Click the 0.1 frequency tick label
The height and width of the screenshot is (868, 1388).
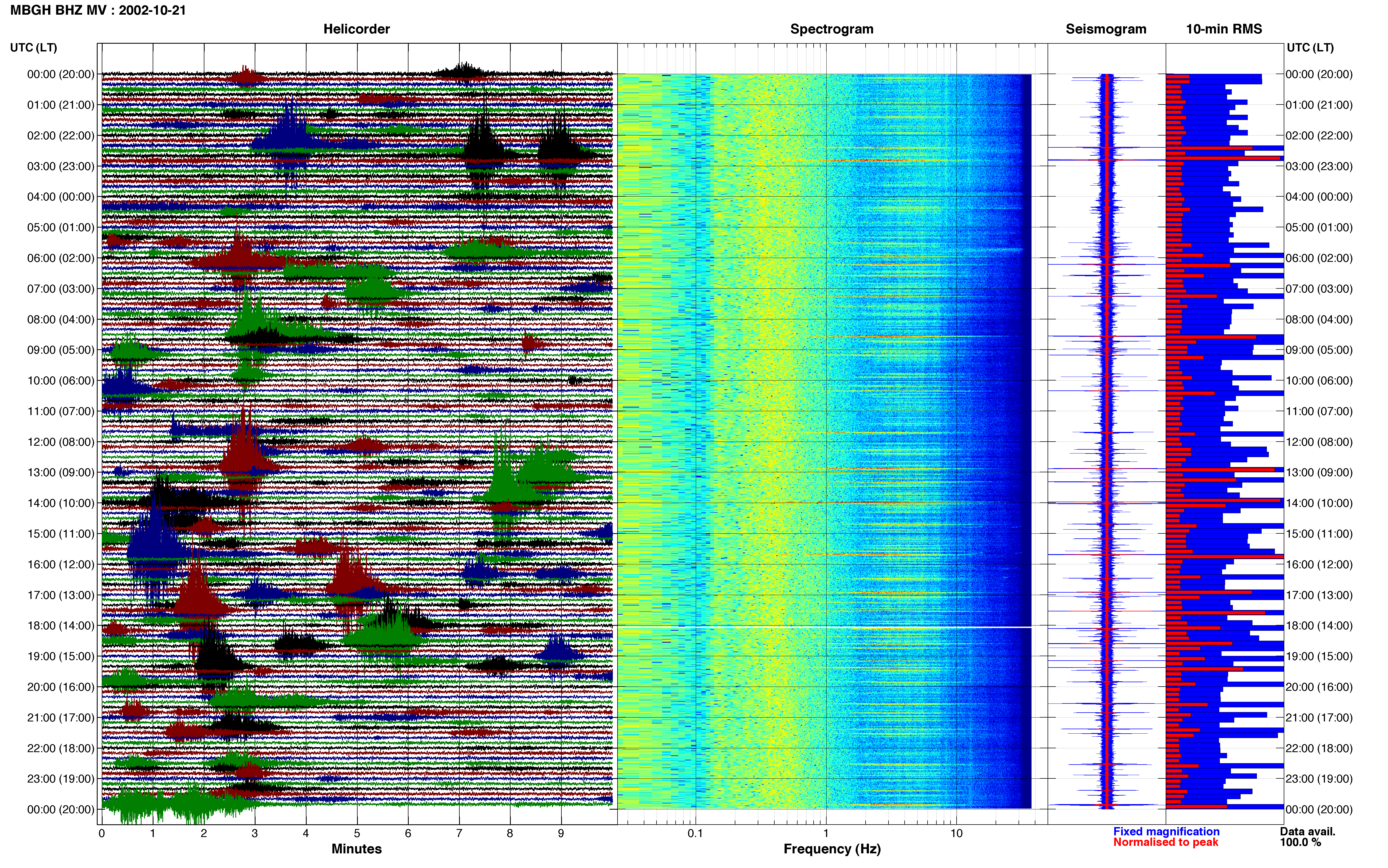pyautogui.click(x=695, y=833)
